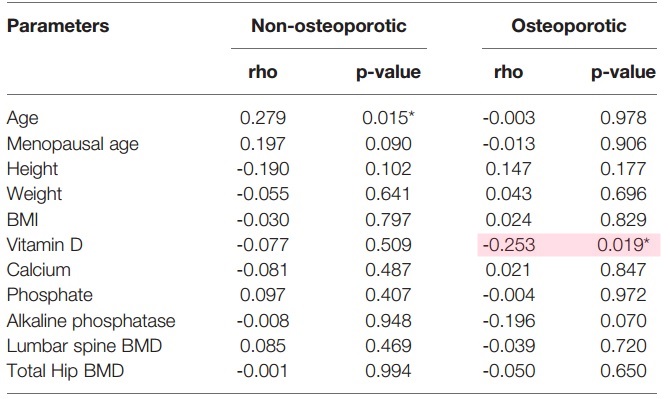Select Height rho value -0.190

[263, 169]
